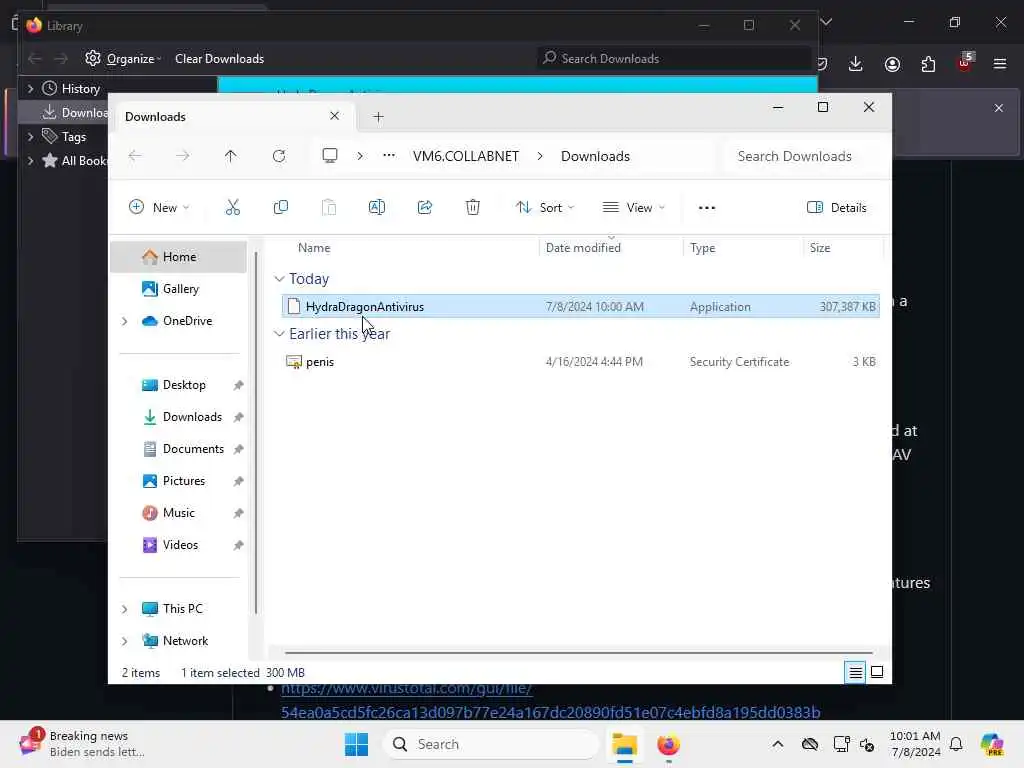Click the Cut scissors icon in Explorer toolbar

pos(232,208)
